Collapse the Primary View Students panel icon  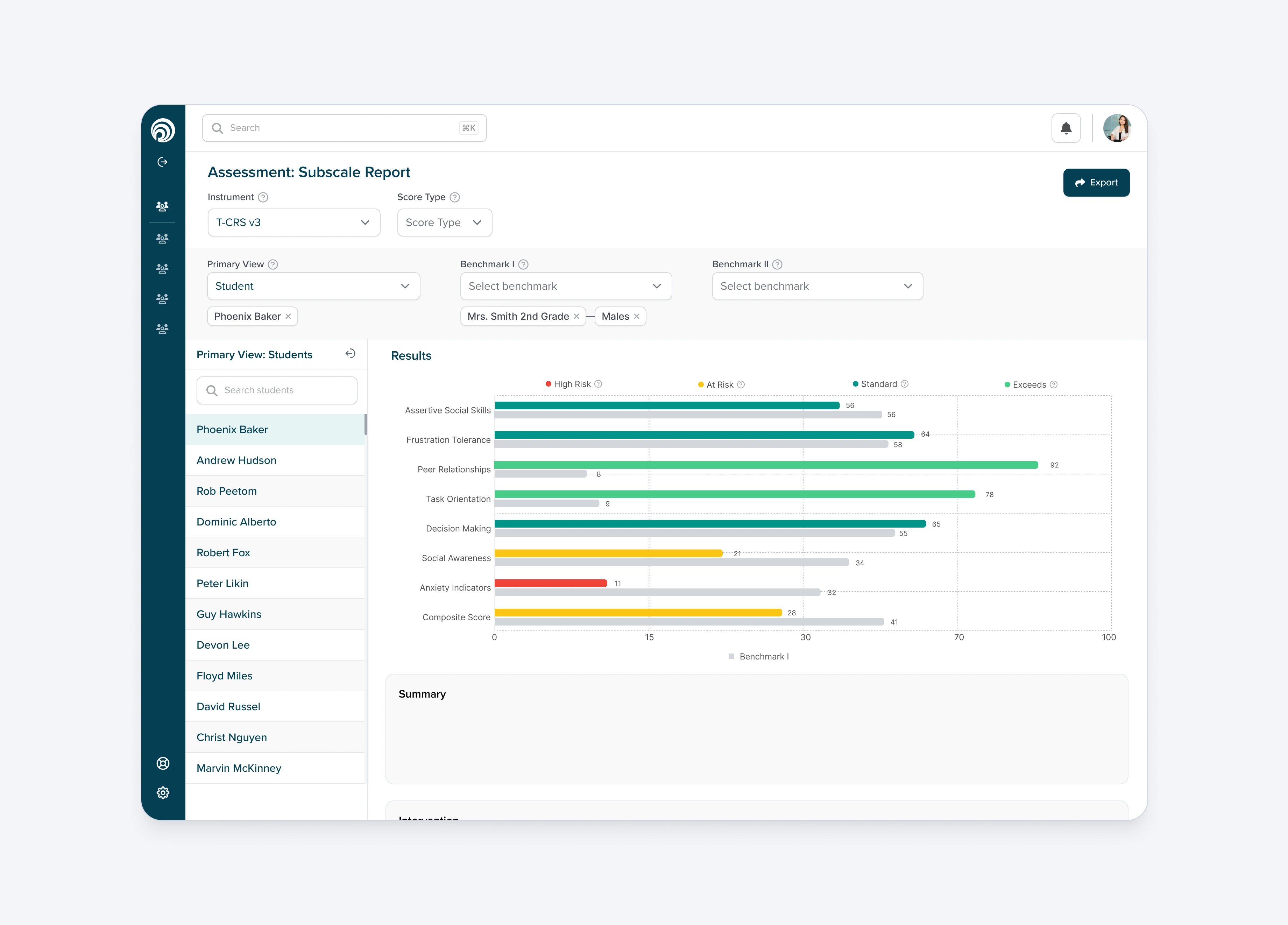coord(351,354)
